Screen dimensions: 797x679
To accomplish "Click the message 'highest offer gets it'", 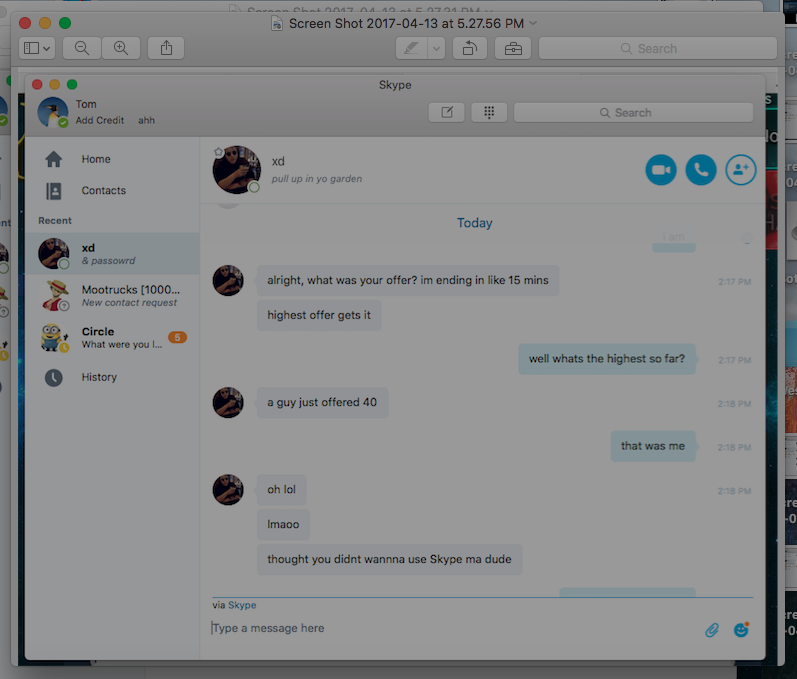I will [319, 315].
